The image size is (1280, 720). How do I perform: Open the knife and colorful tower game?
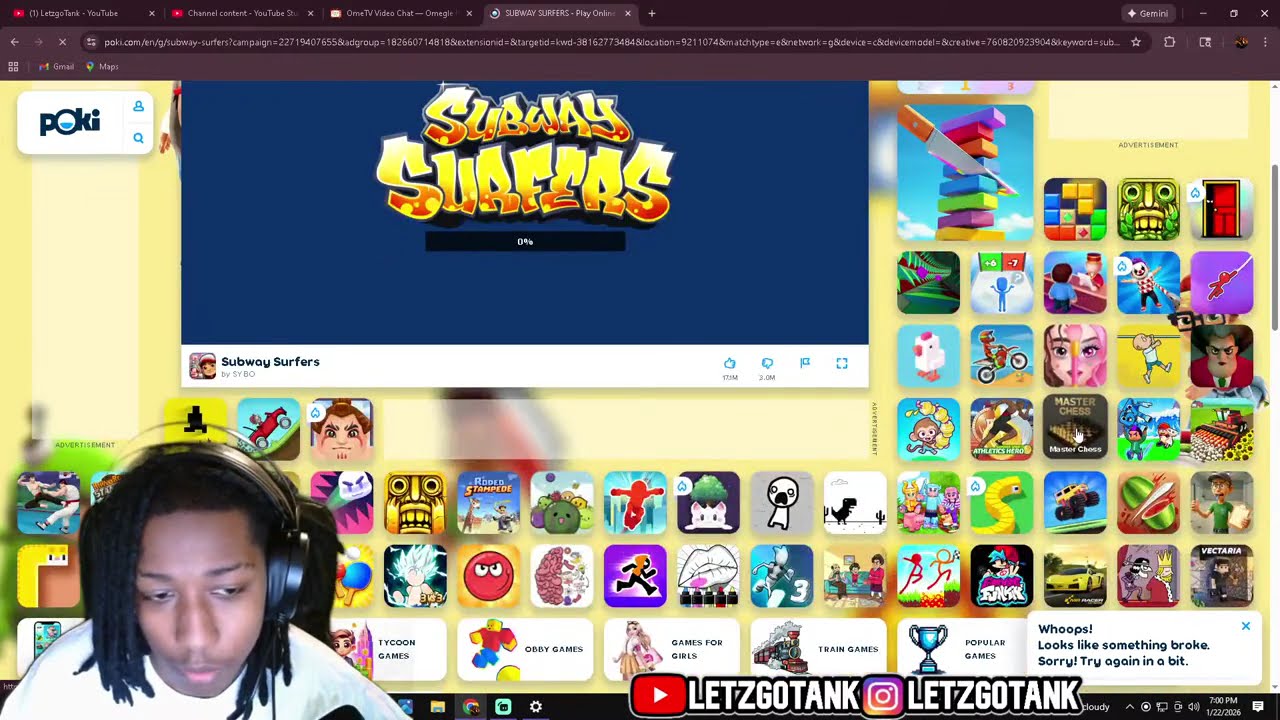coord(965,173)
